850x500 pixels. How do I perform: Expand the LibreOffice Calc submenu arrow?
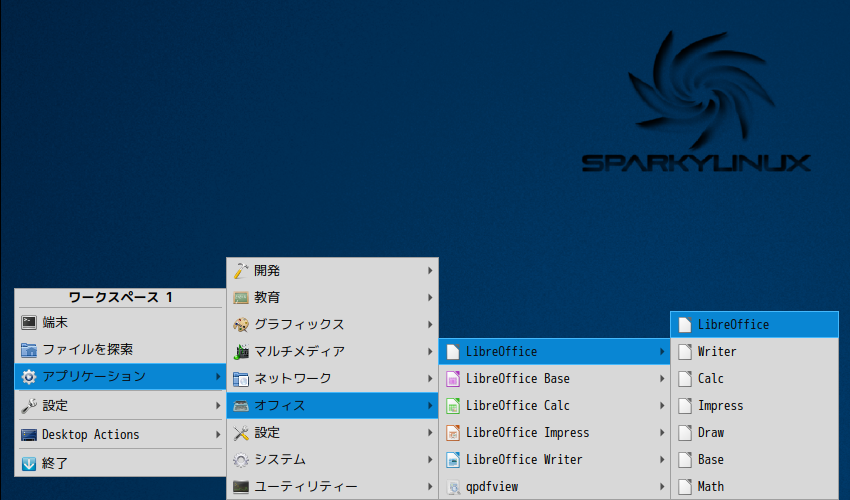(662, 406)
